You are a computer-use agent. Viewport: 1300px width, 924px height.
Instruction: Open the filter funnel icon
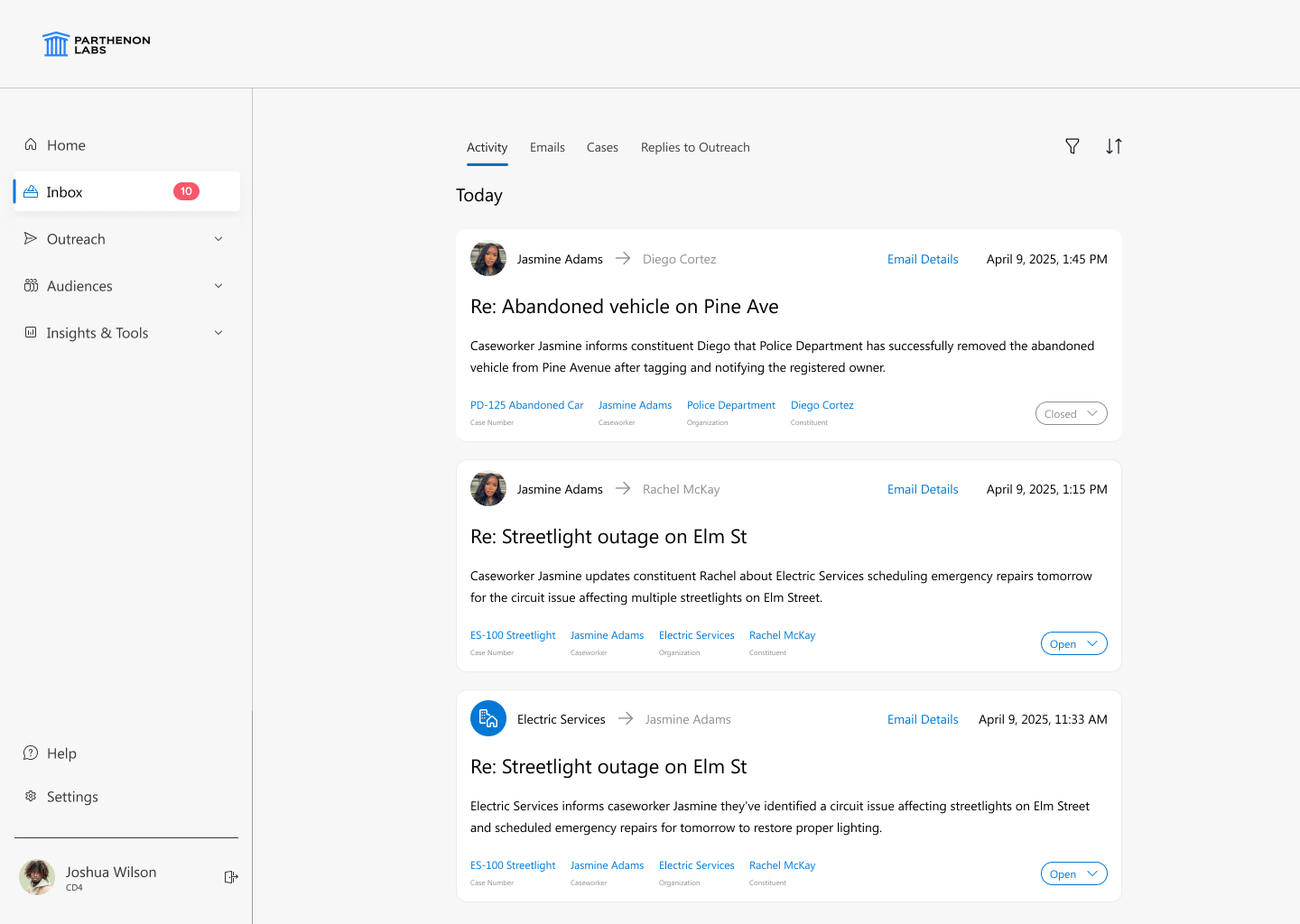(x=1072, y=146)
